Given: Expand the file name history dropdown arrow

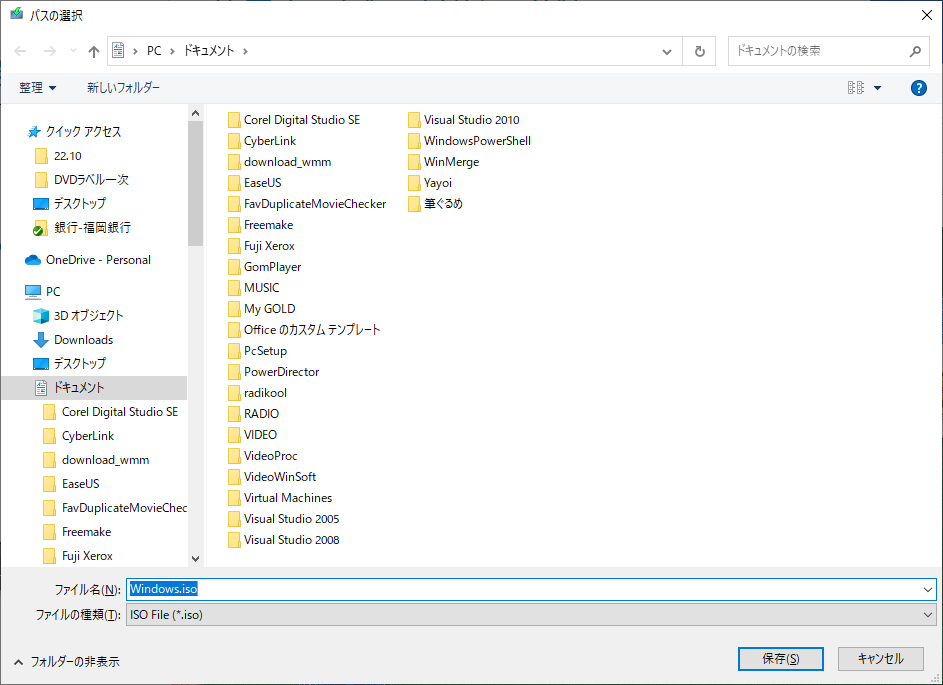Looking at the screenshot, I should pos(928,590).
